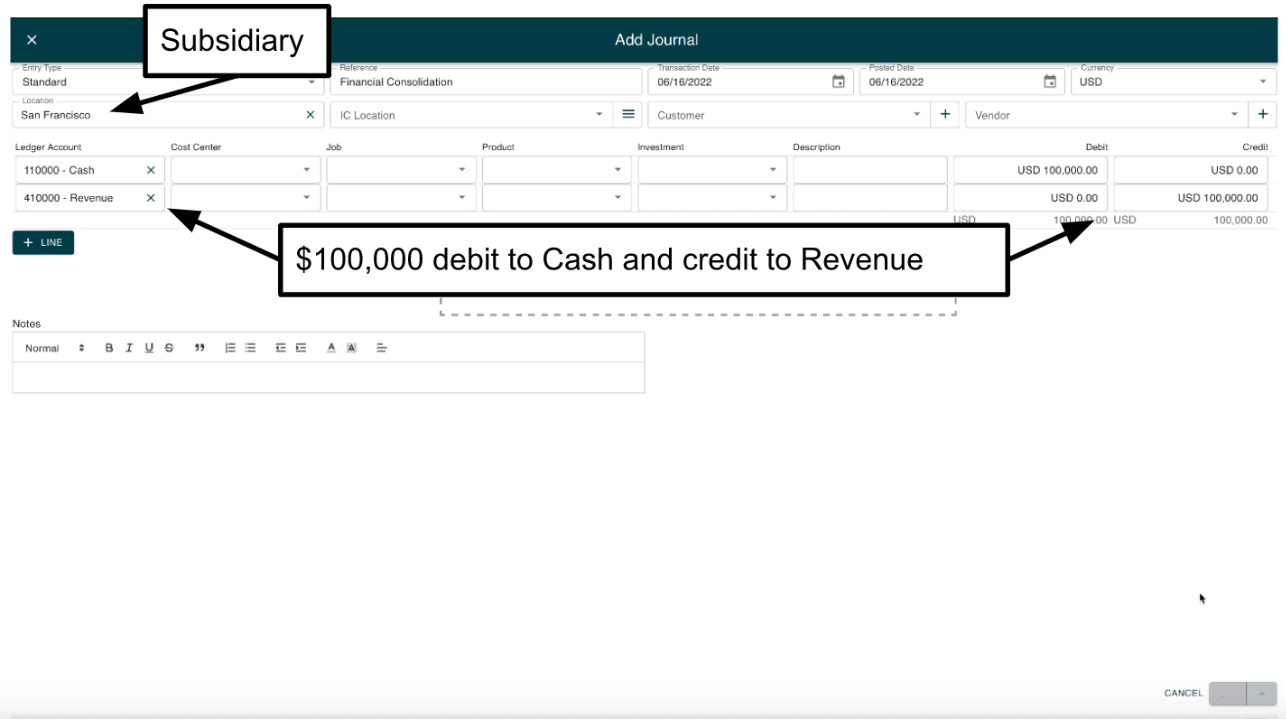
Task: Toggle bold formatting in Notes editor
Action: 108,347
